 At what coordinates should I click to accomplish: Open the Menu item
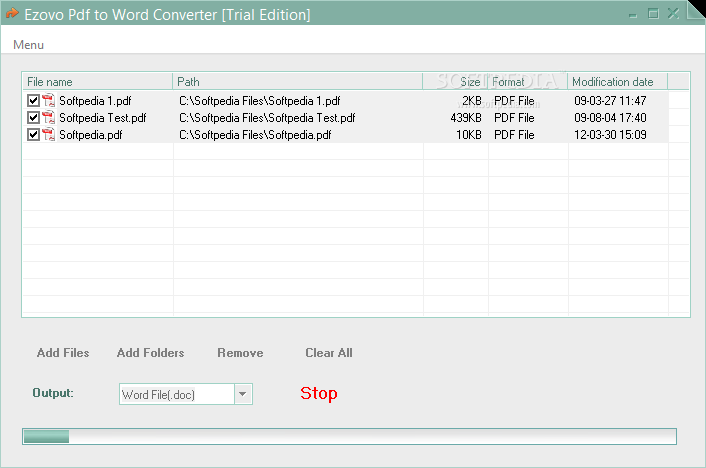click(x=28, y=45)
